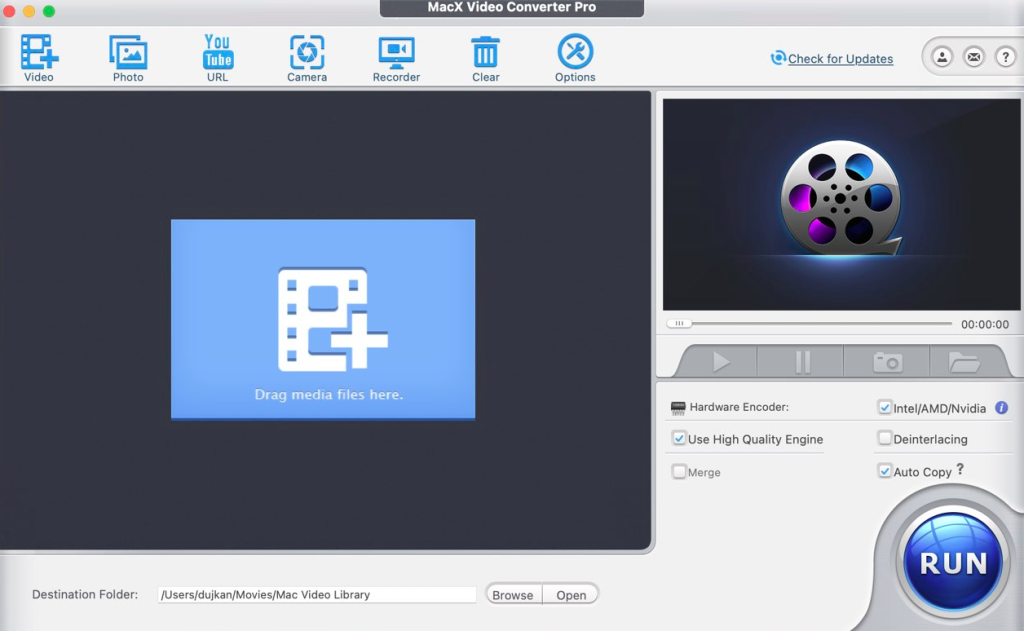This screenshot has height=631, width=1024.
Task: Turn on Deinterlacing
Action: coord(885,439)
